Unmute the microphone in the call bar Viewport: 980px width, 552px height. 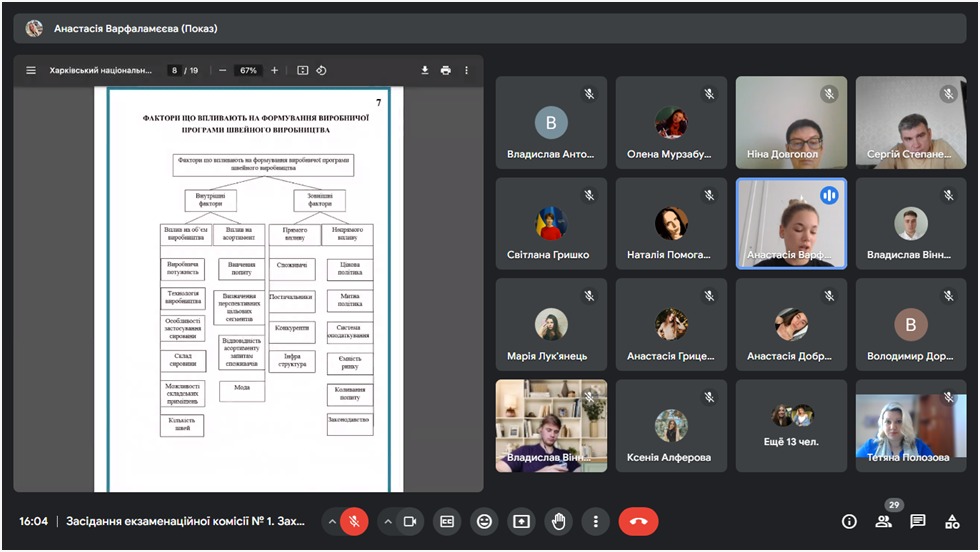[354, 521]
